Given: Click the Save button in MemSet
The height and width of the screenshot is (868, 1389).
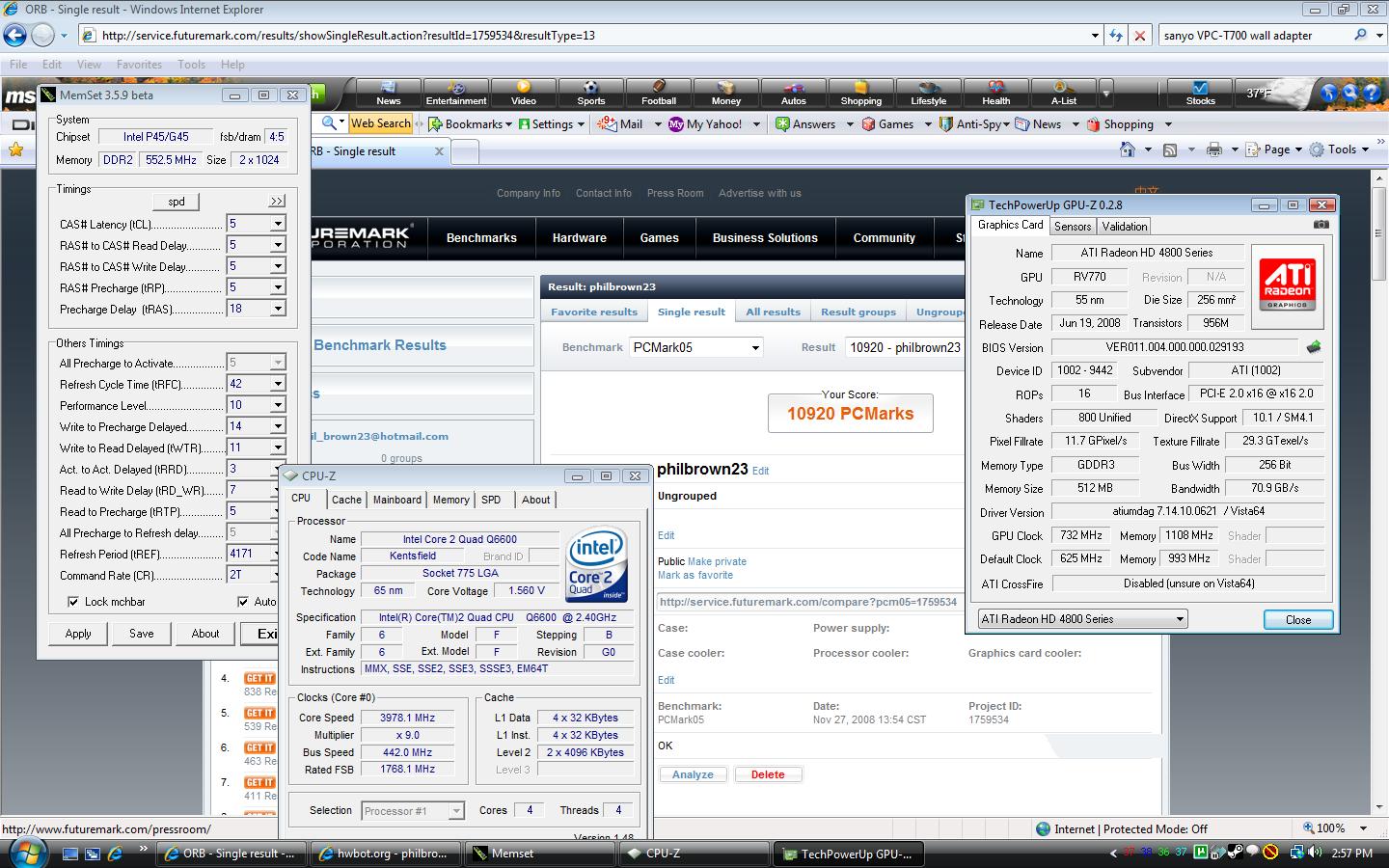Looking at the screenshot, I should tap(142, 634).
